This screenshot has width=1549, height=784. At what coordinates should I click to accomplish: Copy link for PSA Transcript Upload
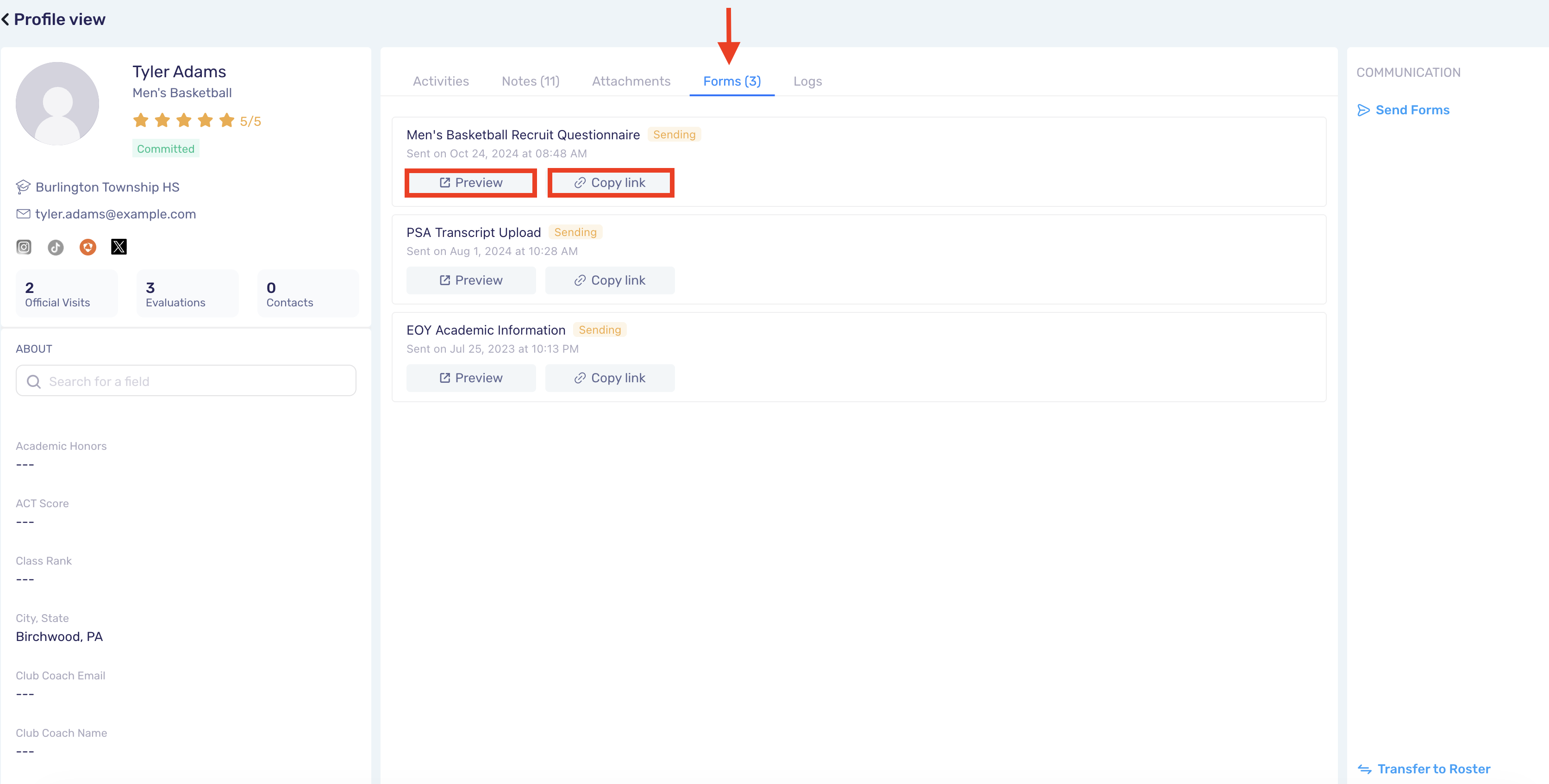click(x=610, y=280)
